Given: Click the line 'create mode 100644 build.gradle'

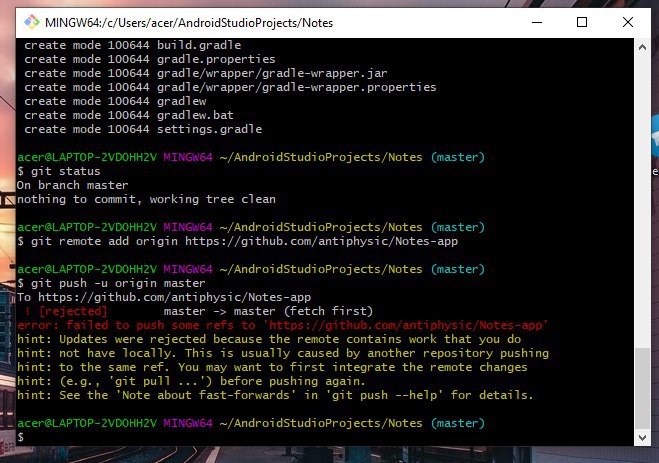Looking at the screenshot, I should (132, 45).
